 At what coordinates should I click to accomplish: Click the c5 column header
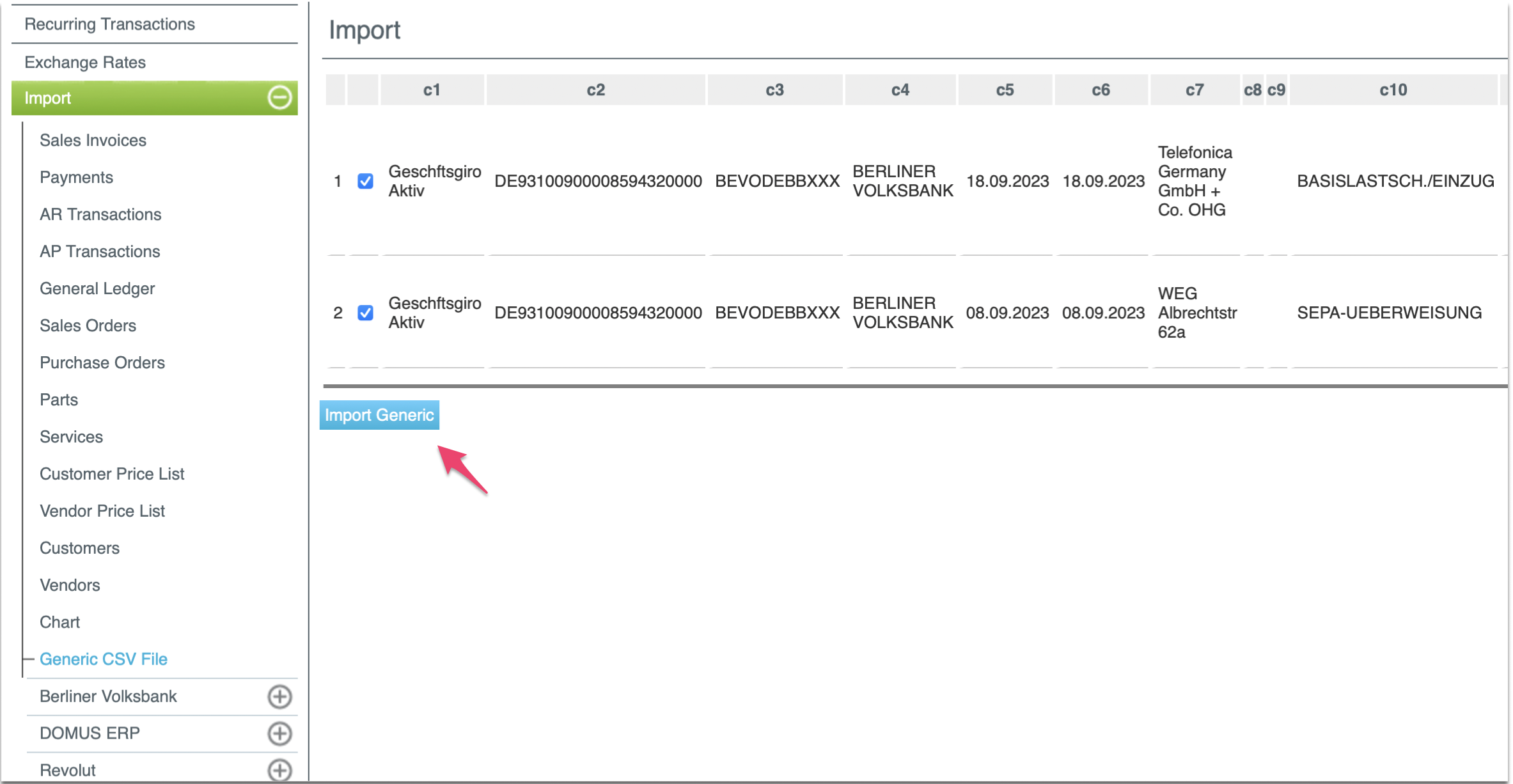coord(1005,90)
